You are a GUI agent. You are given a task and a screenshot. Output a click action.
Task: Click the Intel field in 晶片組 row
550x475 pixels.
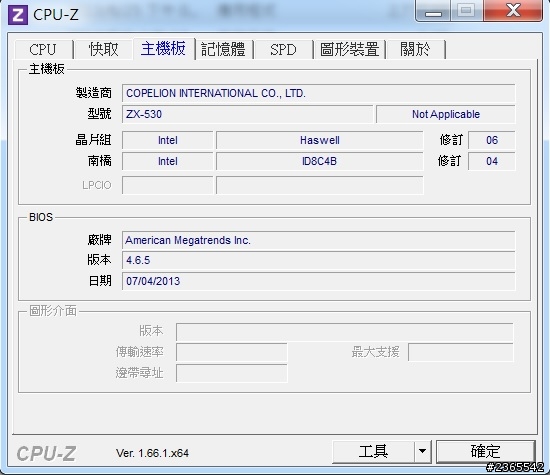(168, 140)
